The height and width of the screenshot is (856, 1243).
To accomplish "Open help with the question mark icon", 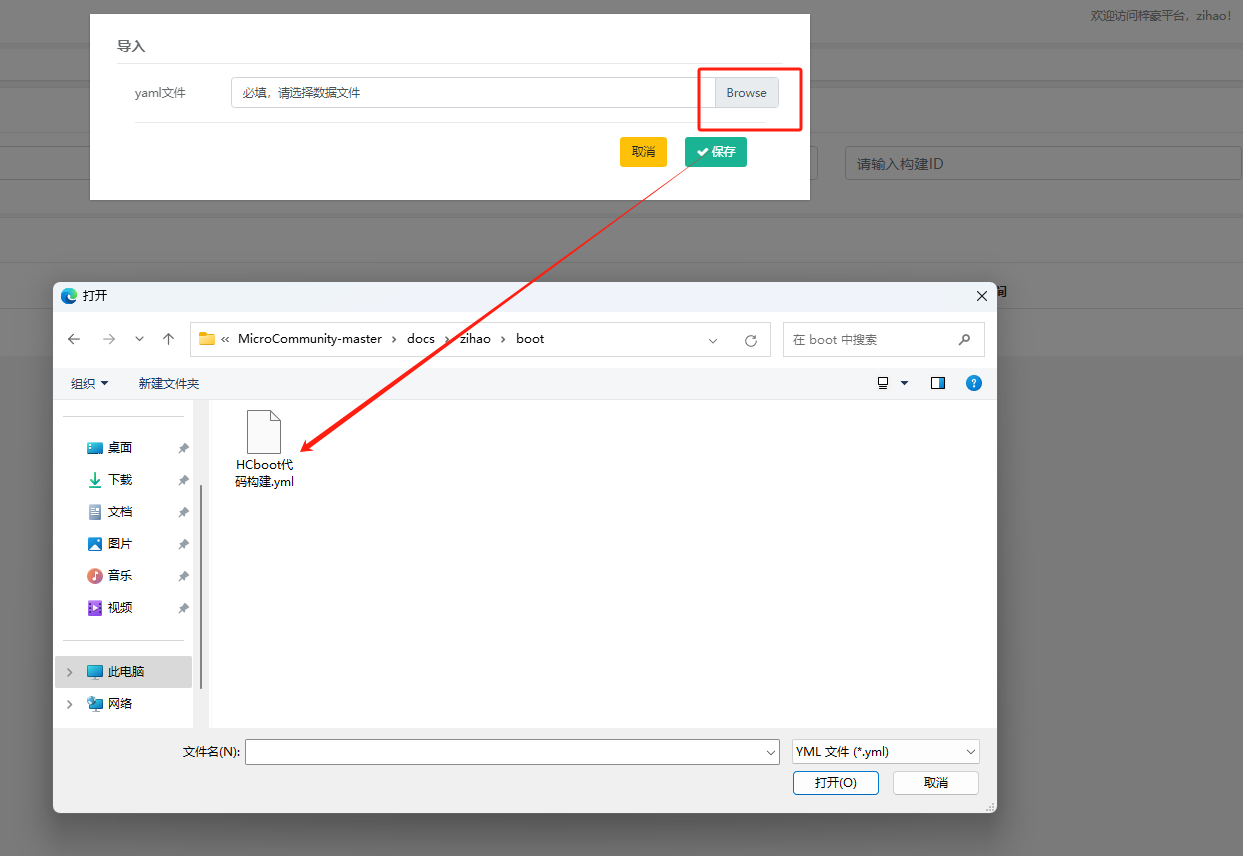I will click(974, 383).
